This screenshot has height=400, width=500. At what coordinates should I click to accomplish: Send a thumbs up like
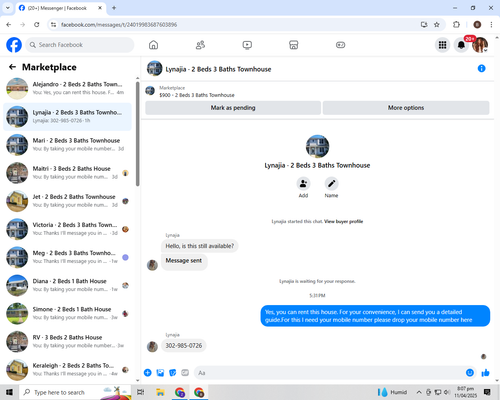(485, 373)
